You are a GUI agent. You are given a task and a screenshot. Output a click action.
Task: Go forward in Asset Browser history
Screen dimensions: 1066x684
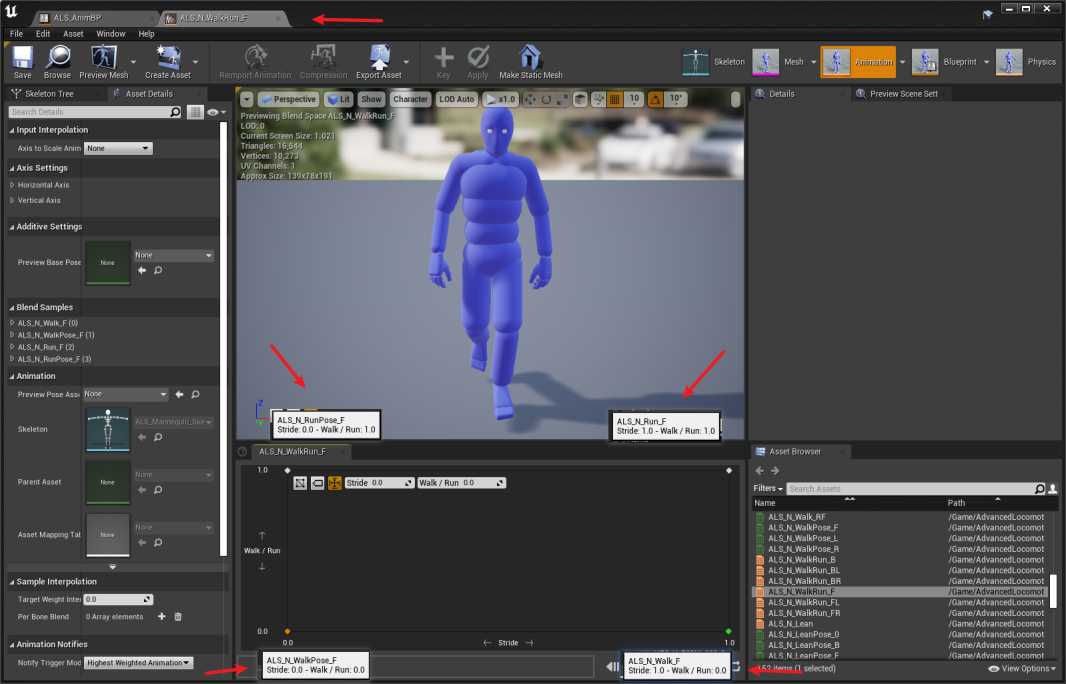774,471
